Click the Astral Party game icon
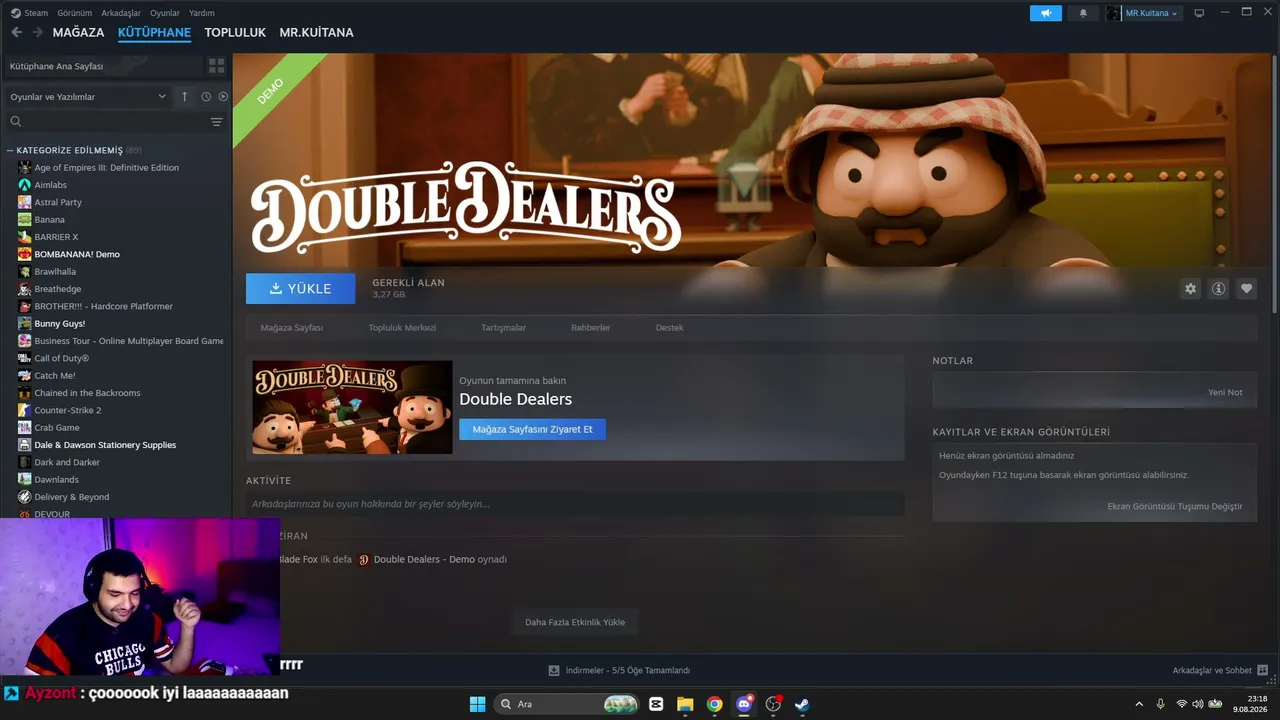 click(x=24, y=202)
